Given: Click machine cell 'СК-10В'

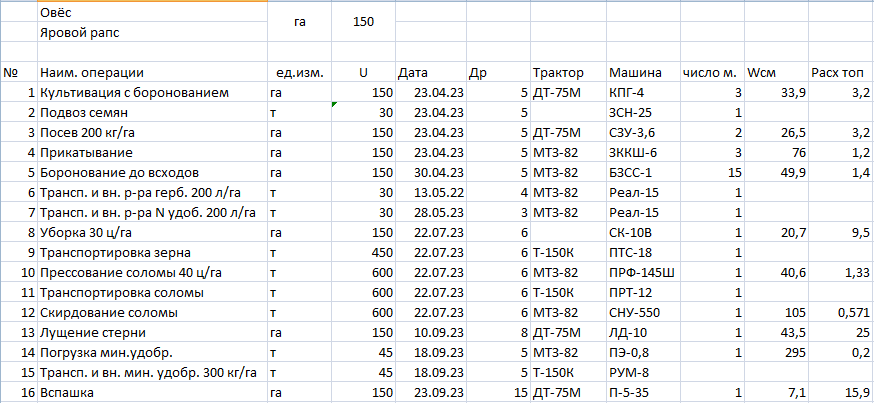Looking at the screenshot, I should tap(643, 232).
